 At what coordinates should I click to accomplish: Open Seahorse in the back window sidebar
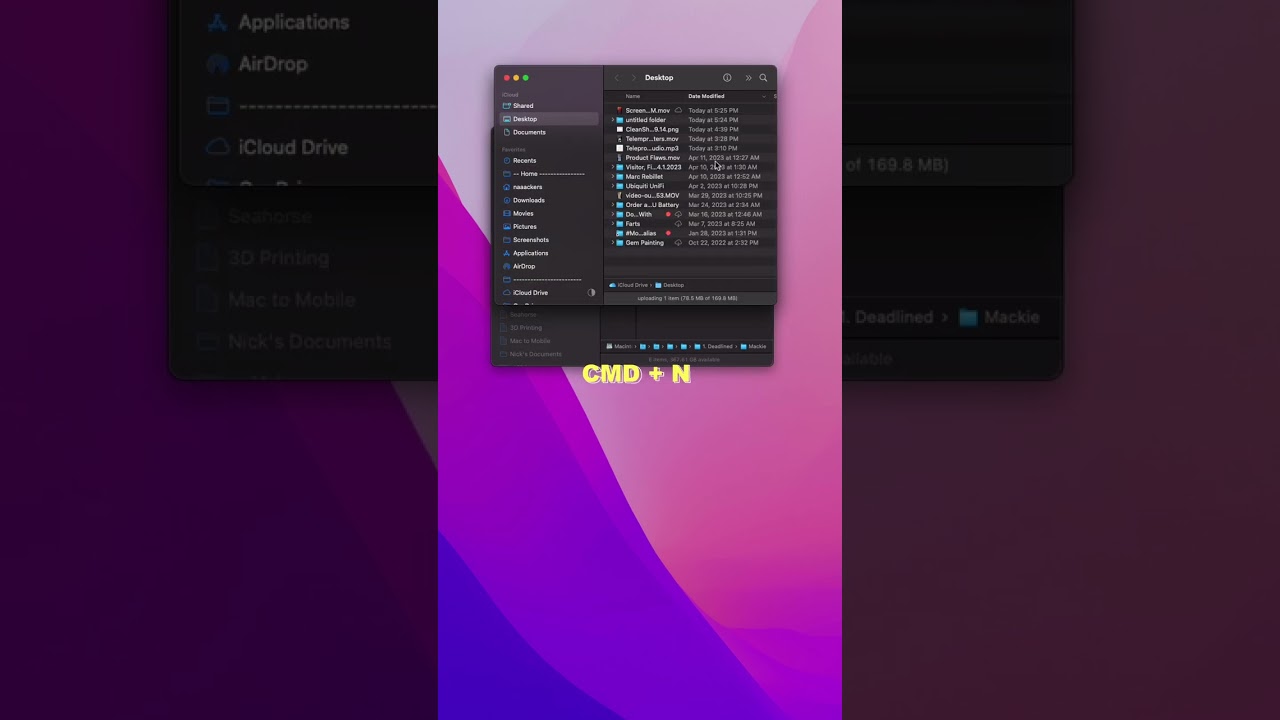click(x=524, y=315)
